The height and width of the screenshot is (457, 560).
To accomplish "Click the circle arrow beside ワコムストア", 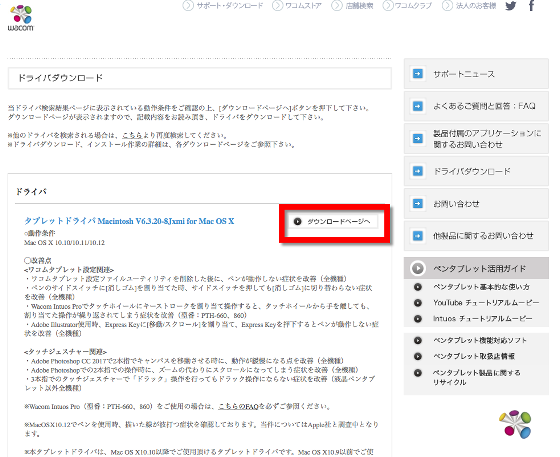I will point(277,6).
